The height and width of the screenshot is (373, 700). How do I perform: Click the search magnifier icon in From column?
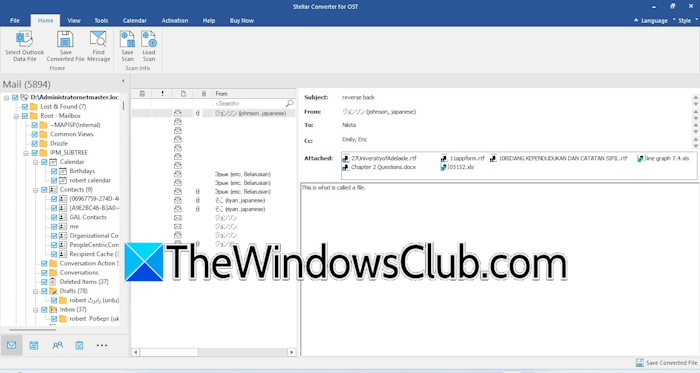(x=289, y=103)
